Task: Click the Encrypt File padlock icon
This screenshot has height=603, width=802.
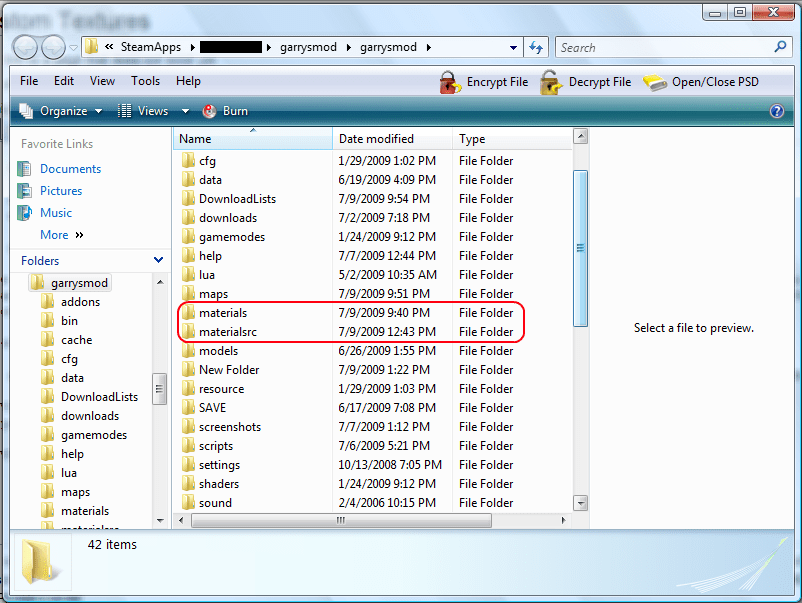Action: pos(450,82)
